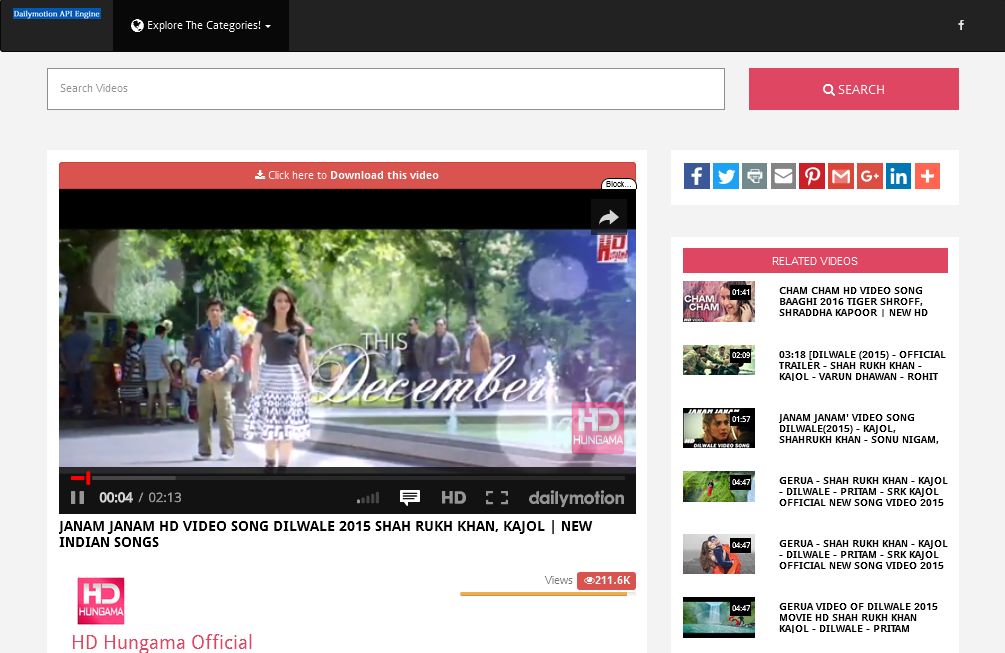Click the Download this video bar
The image size is (1005, 653).
[347, 175]
